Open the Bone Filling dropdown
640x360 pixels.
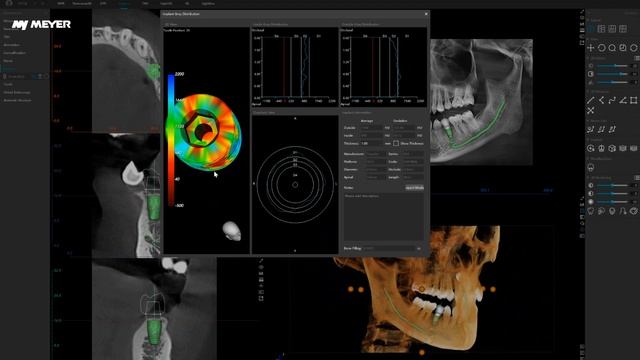pyautogui.click(x=392, y=248)
